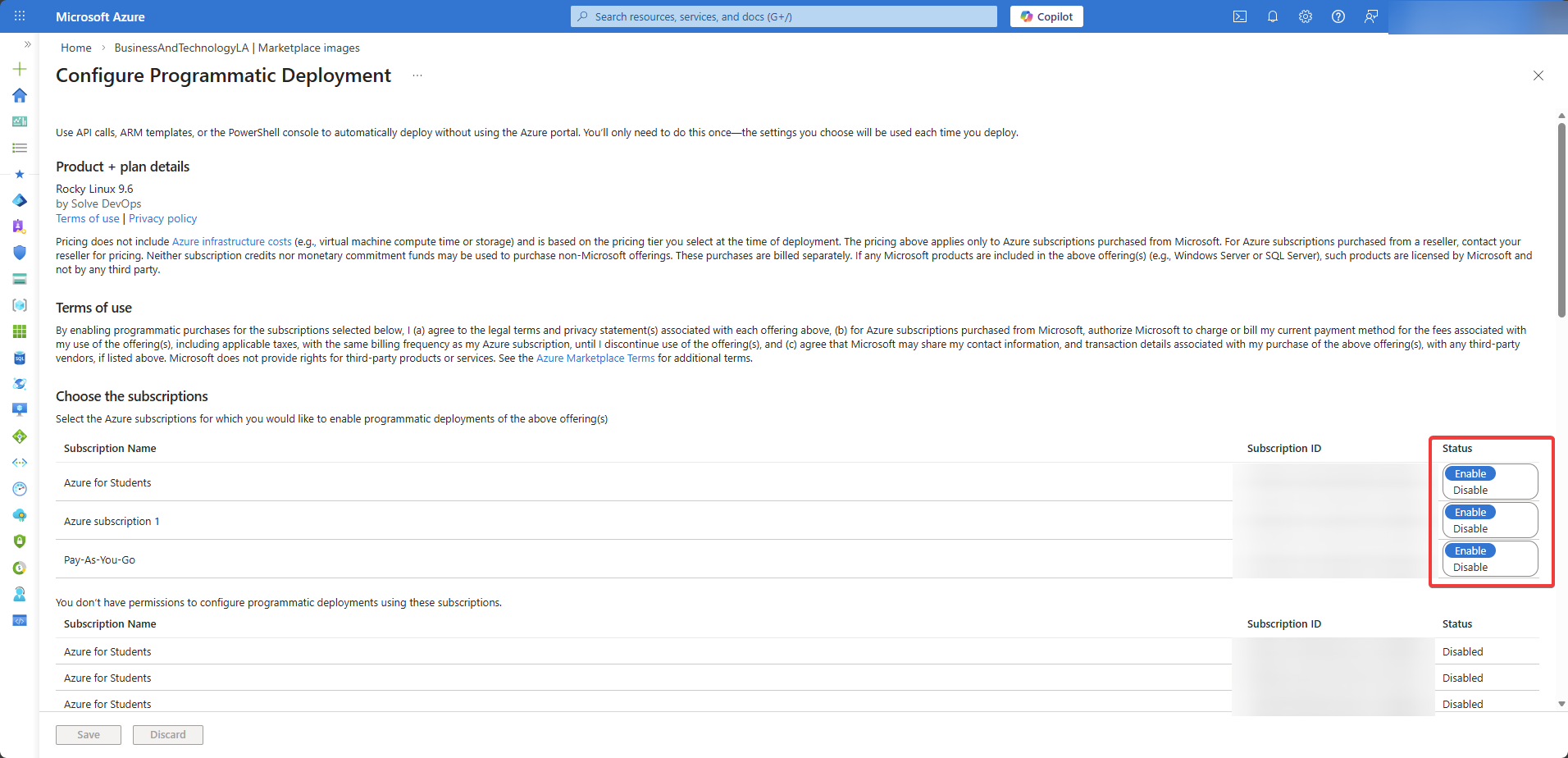The width and height of the screenshot is (1568, 758).
Task: Open the more options ellipsis beside page title
Action: (417, 75)
